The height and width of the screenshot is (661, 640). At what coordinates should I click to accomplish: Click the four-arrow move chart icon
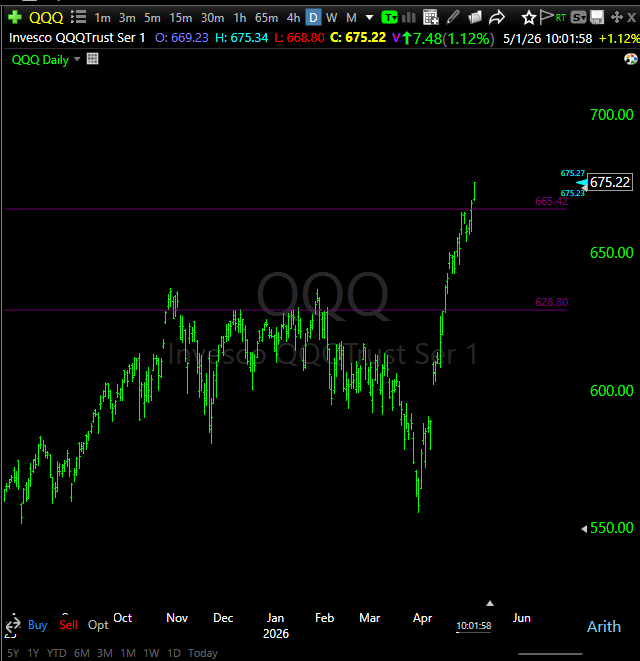616,17
